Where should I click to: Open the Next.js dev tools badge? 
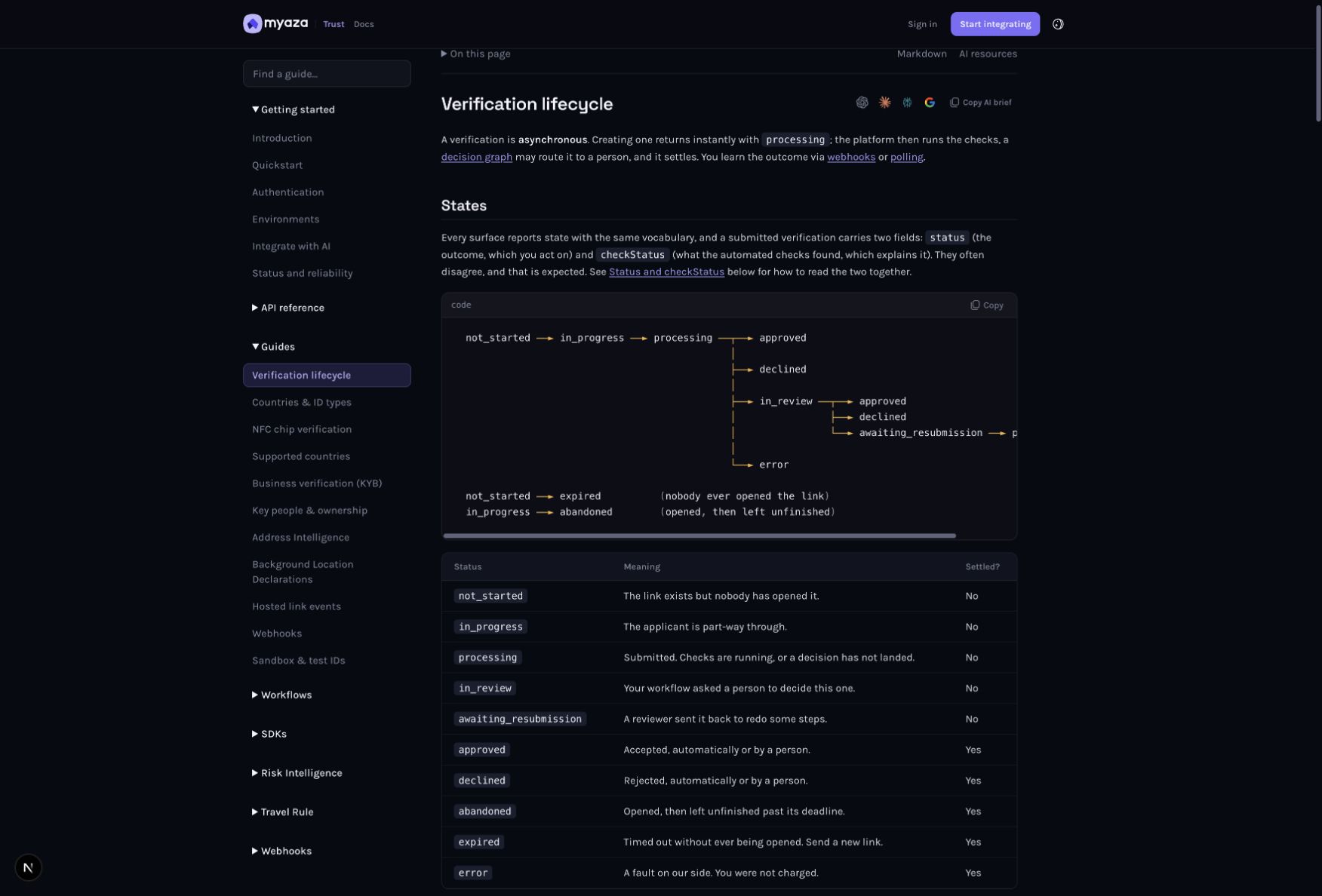tap(28, 867)
